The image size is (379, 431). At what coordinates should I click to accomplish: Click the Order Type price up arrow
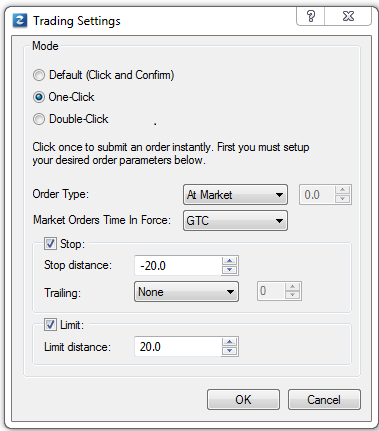click(342, 190)
